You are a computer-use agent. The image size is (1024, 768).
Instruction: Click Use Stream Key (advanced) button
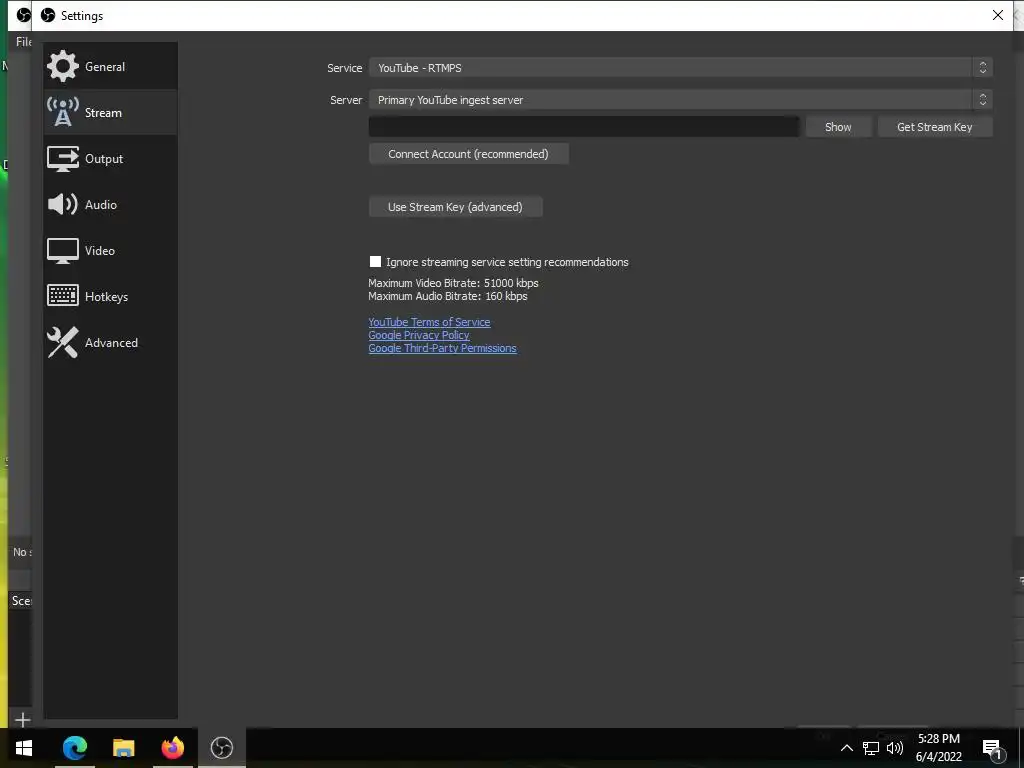[455, 207]
